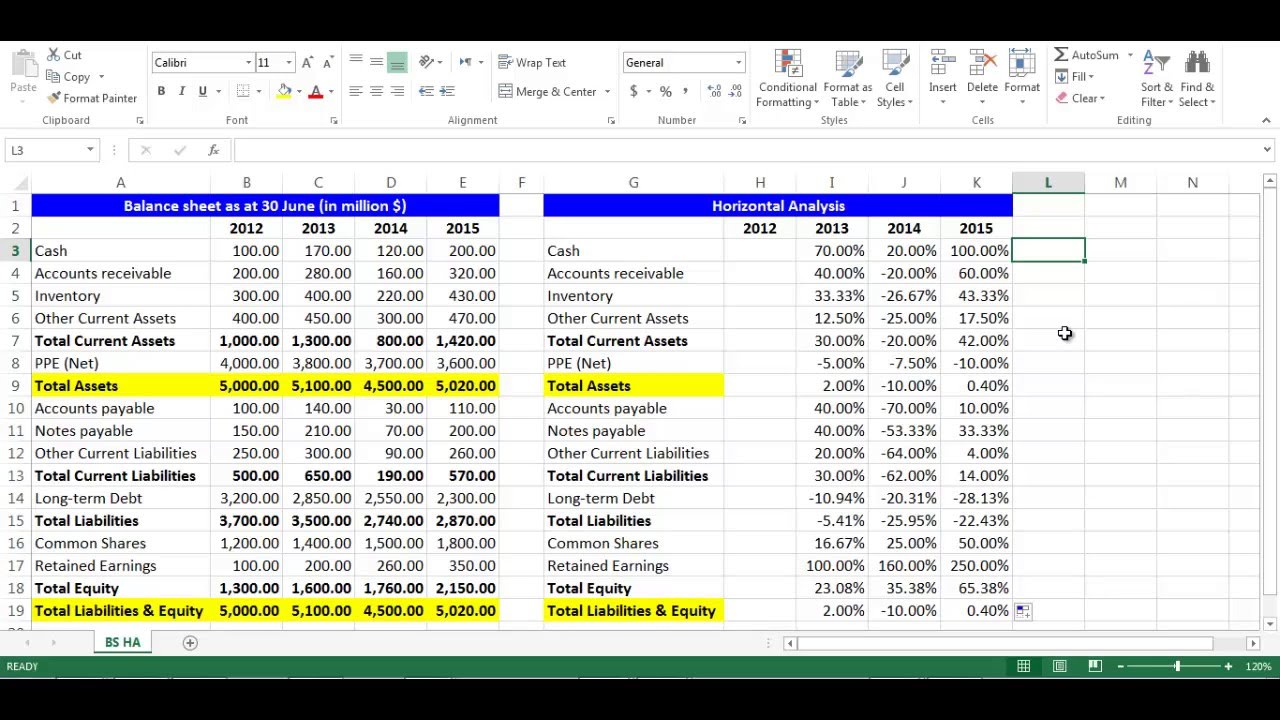Click the AutoSum sigma icon
The width and height of the screenshot is (1280, 720).
(1061, 55)
